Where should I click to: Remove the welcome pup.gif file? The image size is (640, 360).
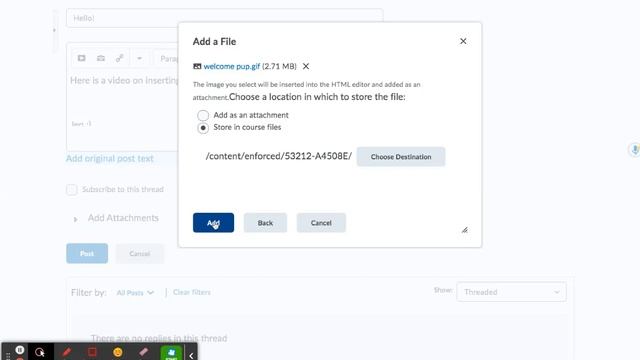coord(306,66)
